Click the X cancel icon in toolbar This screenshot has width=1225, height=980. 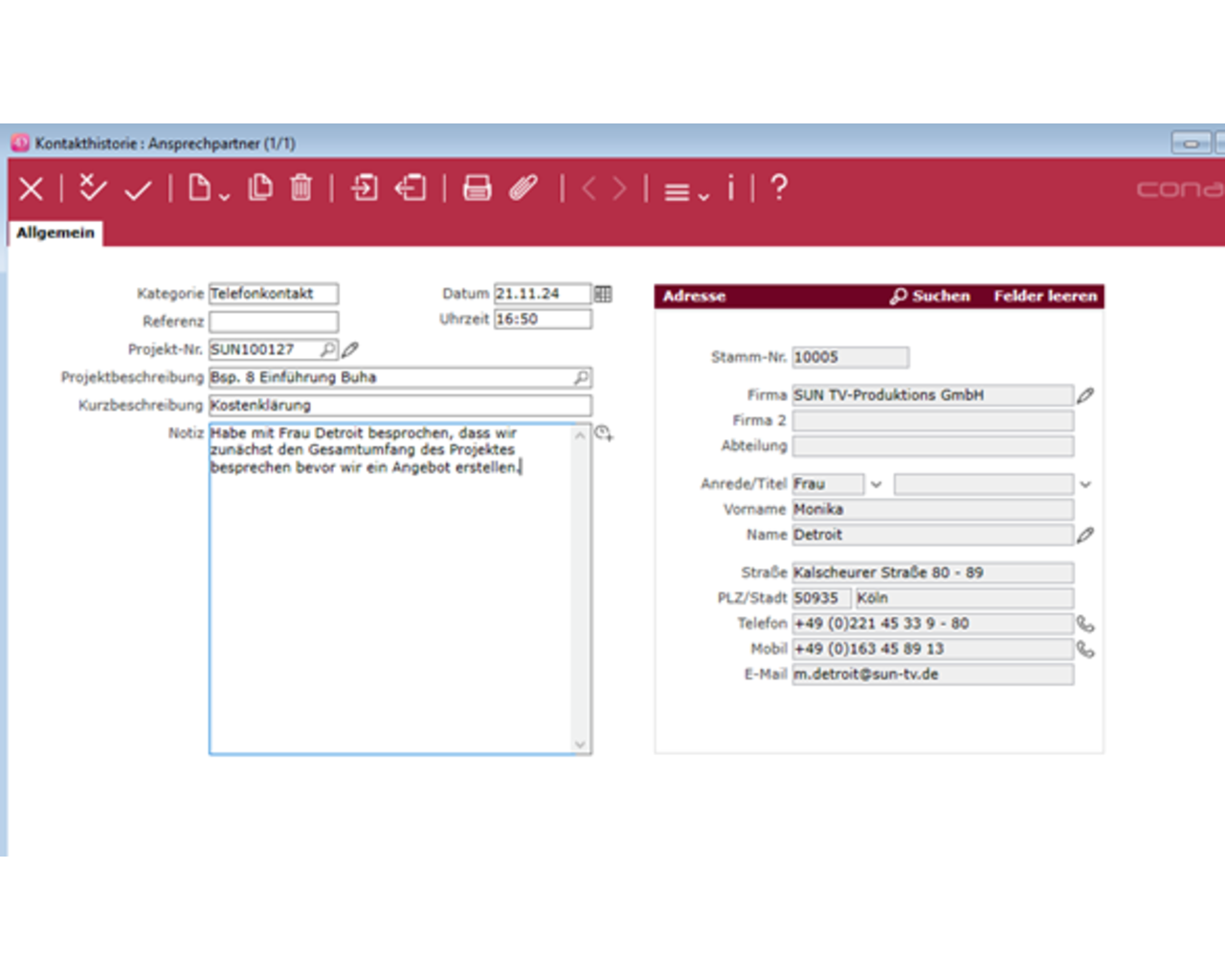(31, 189)
